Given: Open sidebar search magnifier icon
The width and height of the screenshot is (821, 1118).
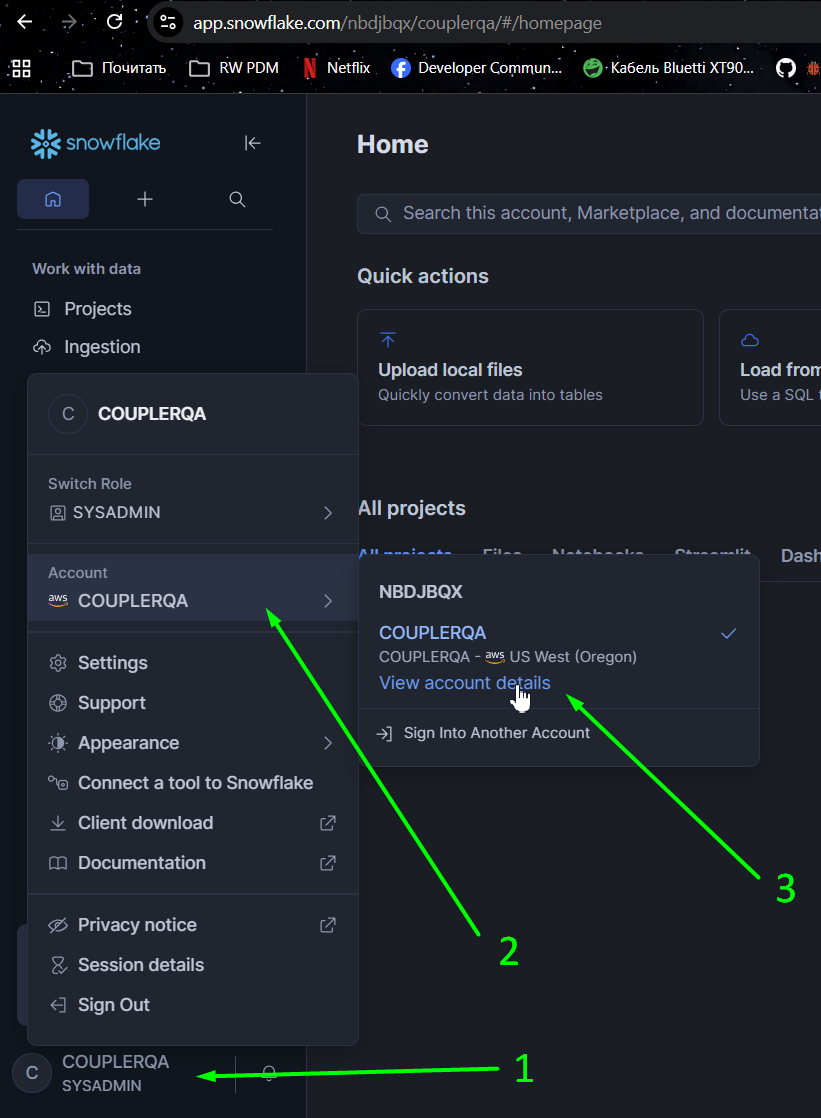Looking at the screenshot, I should point(238,199).
